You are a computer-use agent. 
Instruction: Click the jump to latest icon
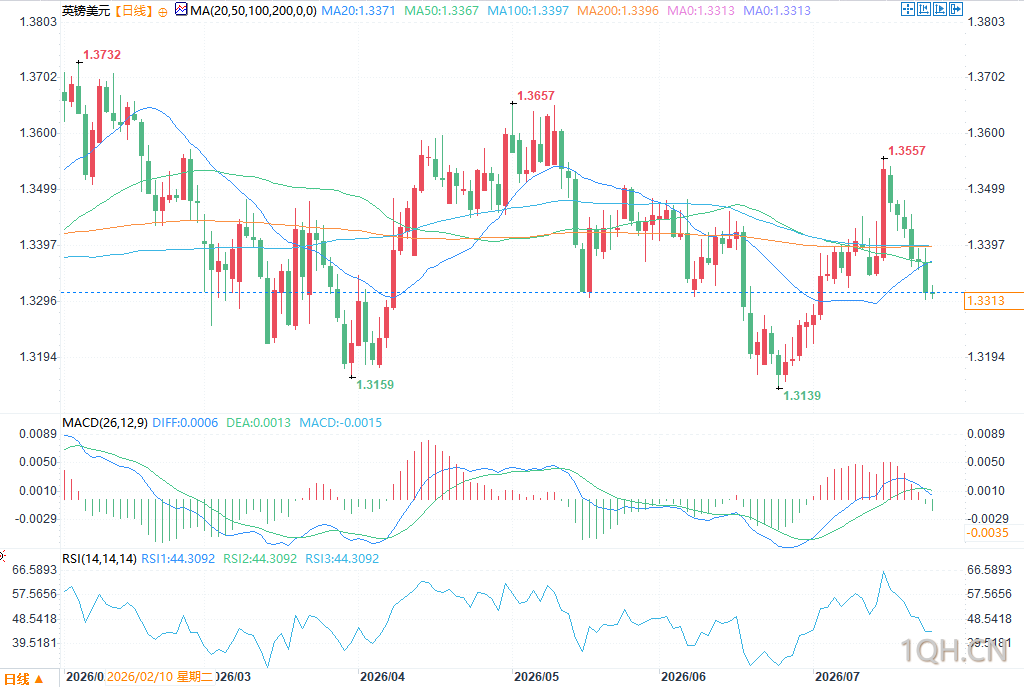click(x=956, y=9)
